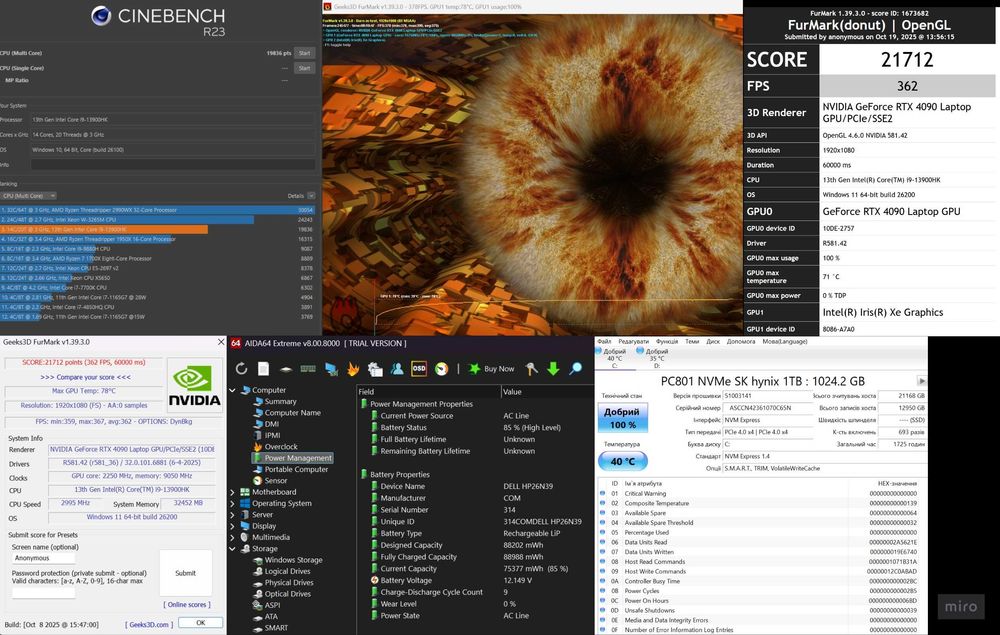Open the AIDA64 report document icon
This screenshot has width=1000, height=635.
[x=263, y=369]
